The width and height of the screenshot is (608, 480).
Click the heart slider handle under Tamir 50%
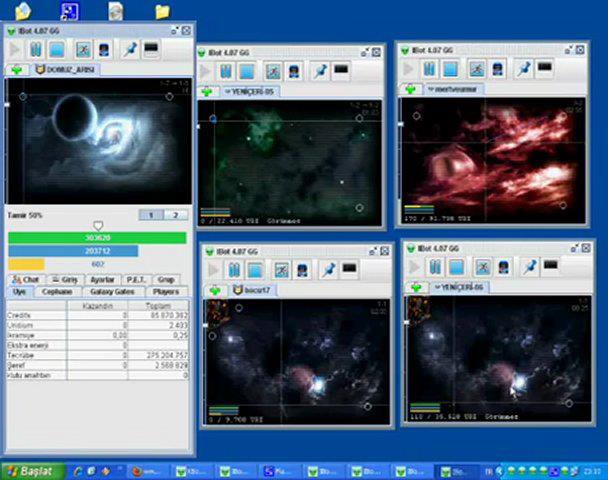click(98, 225)
